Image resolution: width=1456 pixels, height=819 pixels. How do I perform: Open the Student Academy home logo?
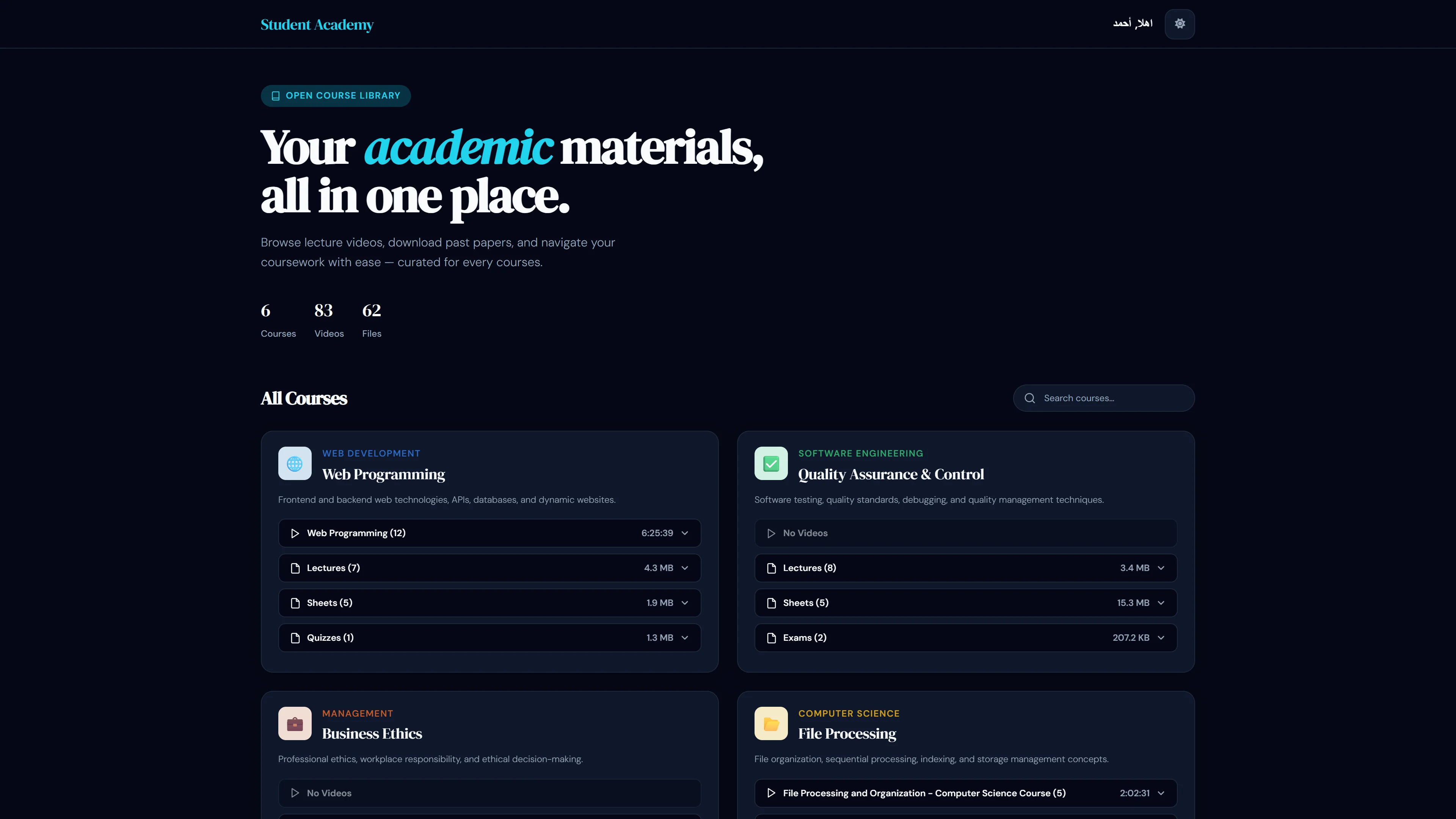[x=317, y=24]
